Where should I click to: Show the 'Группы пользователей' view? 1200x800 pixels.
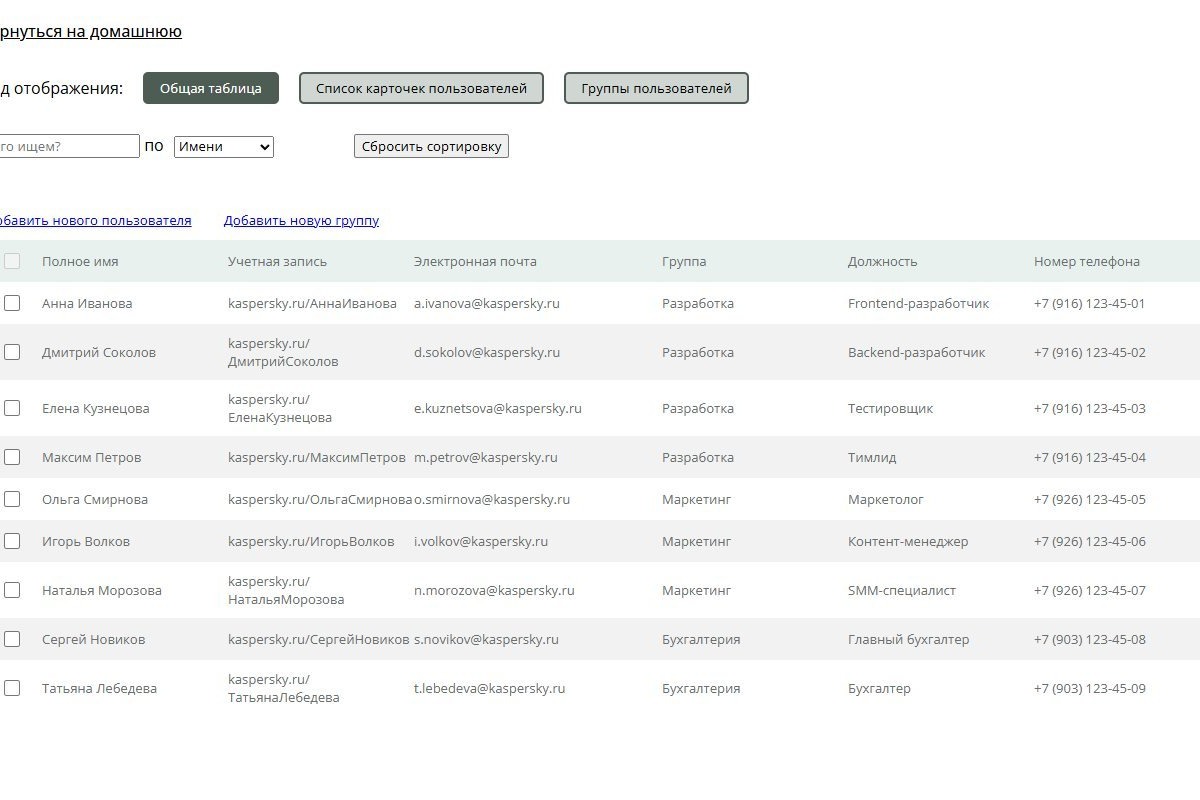pyautogui.click(x=656, y=88)
